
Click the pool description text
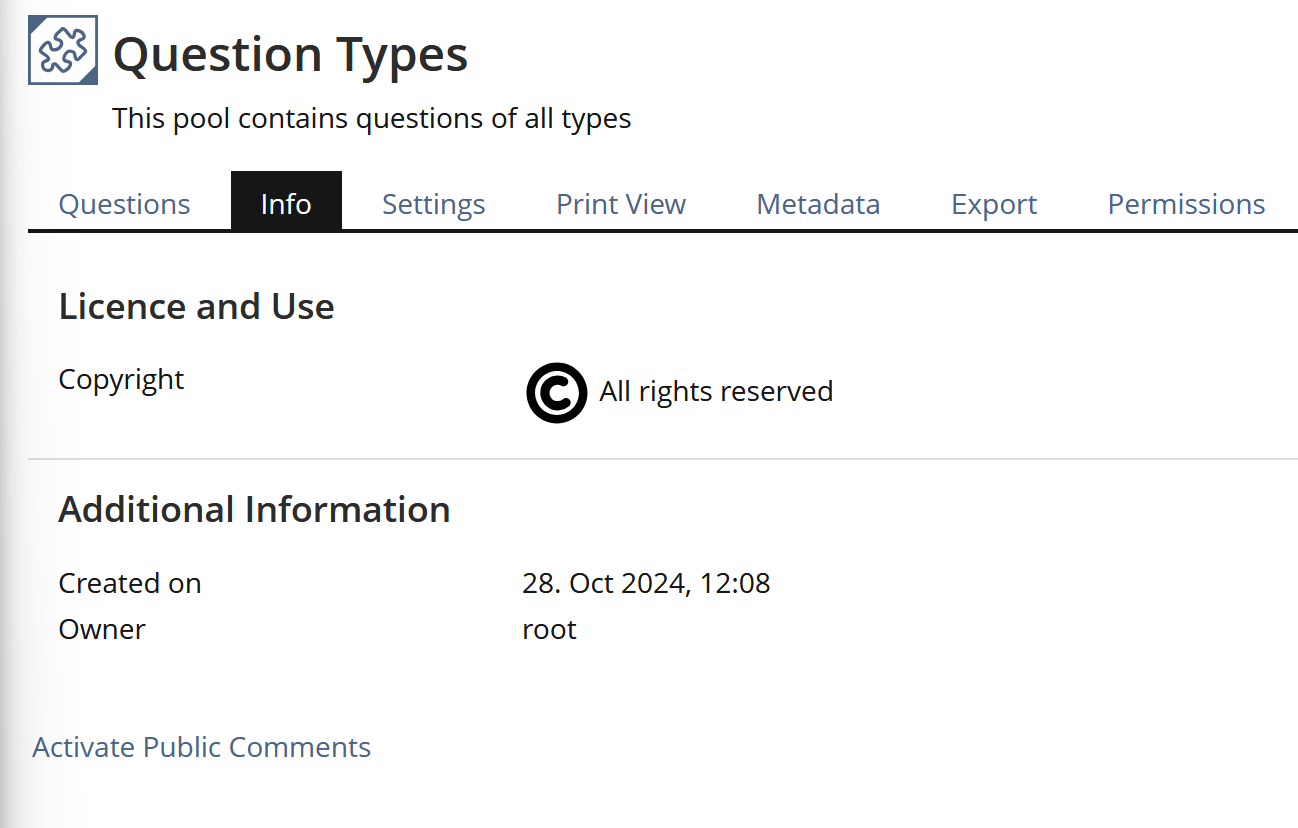(371, 118)
